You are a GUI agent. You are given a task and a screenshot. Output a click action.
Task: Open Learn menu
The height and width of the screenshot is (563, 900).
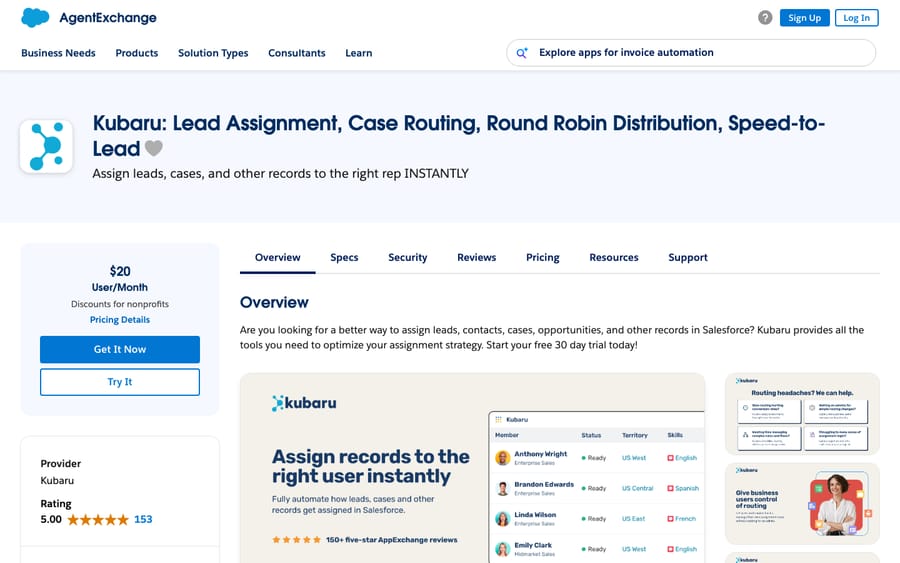[x=359, y=53]
